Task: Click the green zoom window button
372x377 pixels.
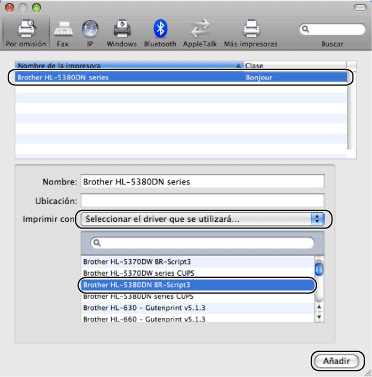Action: click(36, 7)
